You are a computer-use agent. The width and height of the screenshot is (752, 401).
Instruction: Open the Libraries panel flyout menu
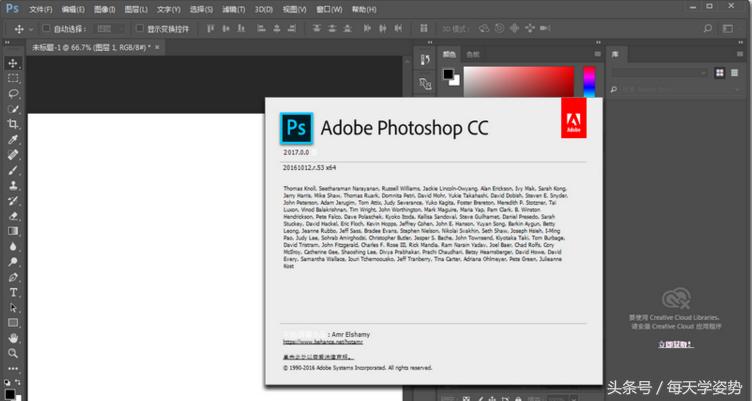[x=740, y=54]
